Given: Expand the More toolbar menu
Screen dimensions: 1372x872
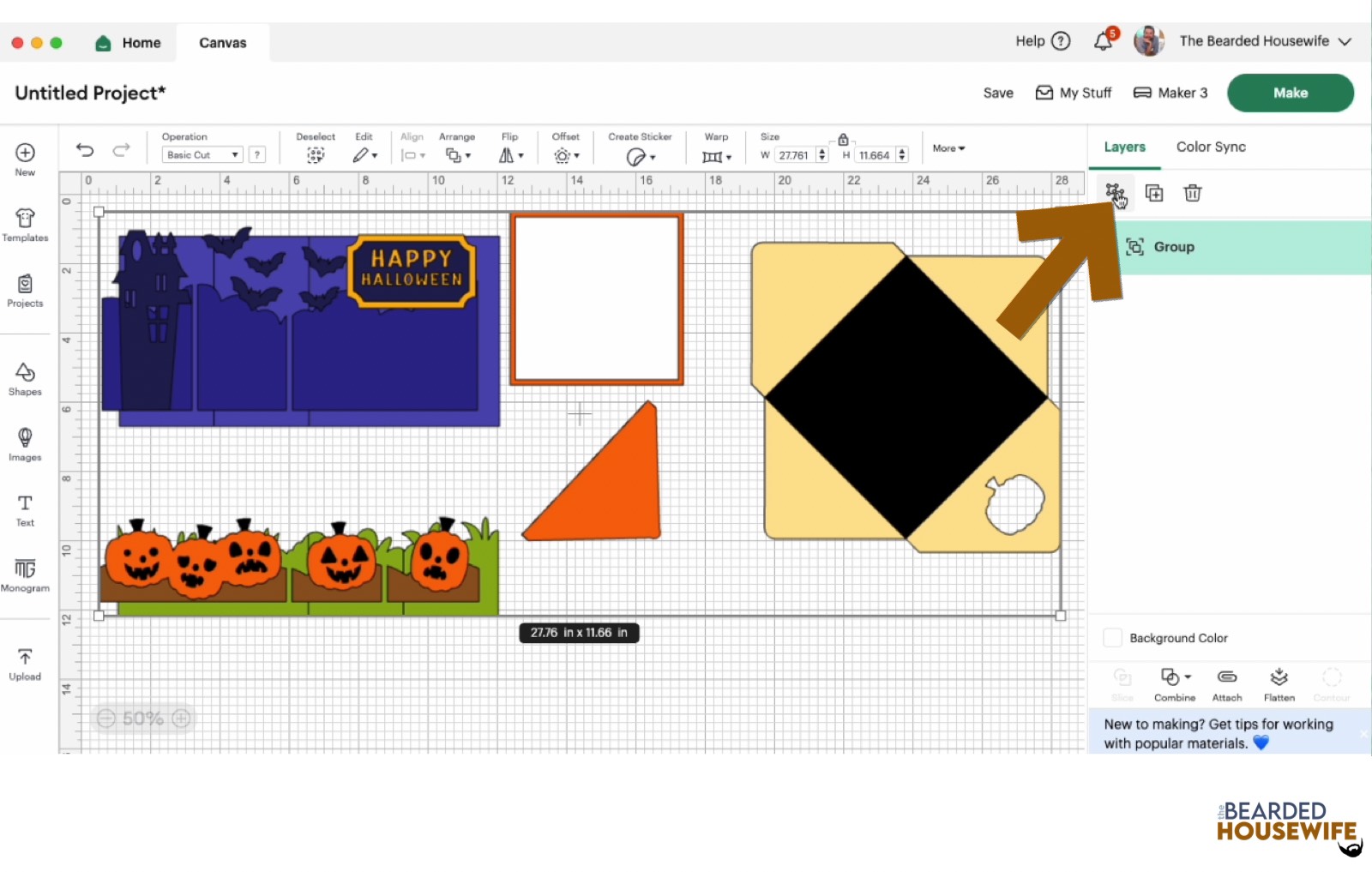Looking at the screenshot, I should pos(948,148).
